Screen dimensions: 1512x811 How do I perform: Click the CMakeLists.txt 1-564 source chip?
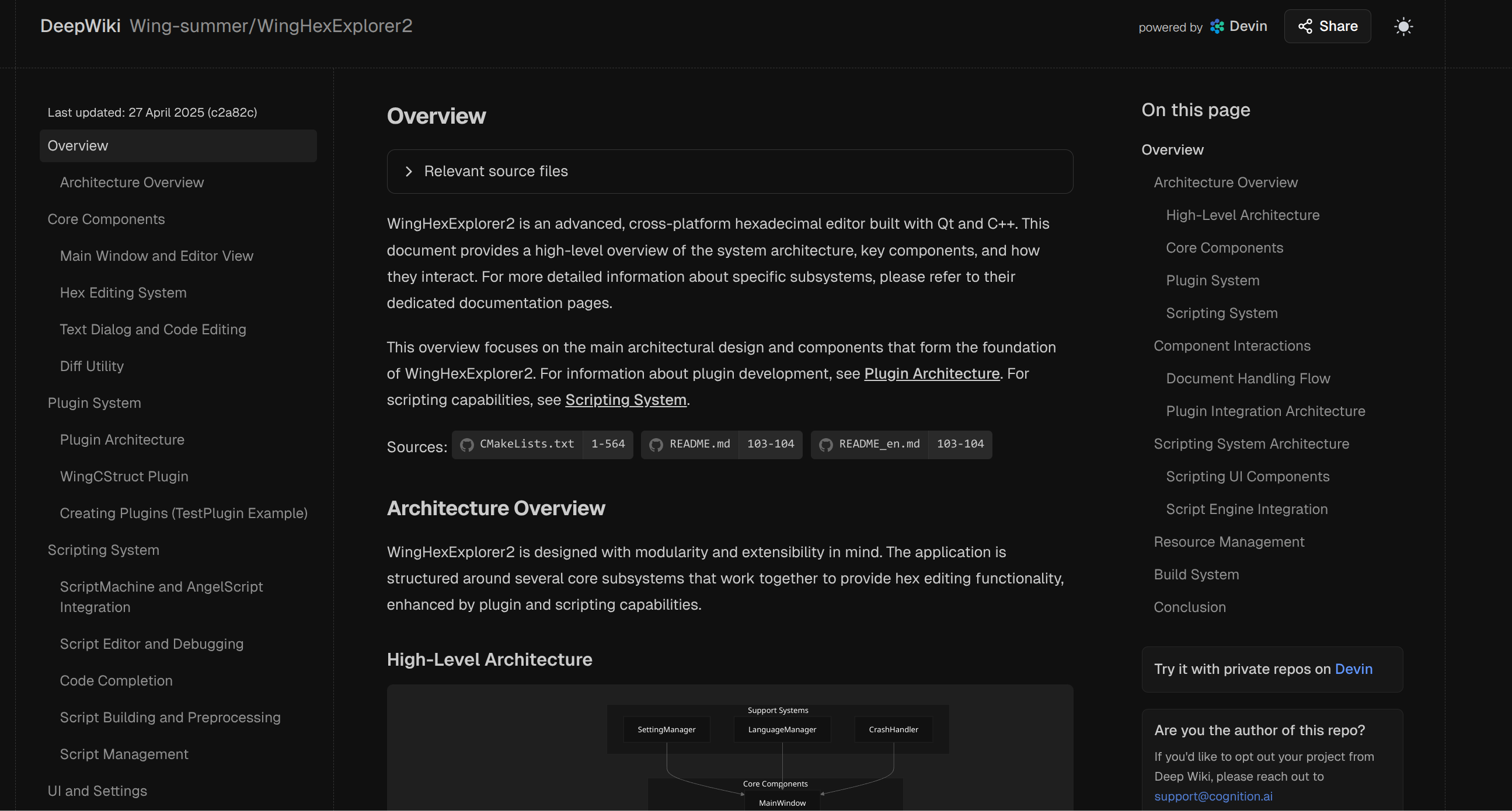pos(542,445)
